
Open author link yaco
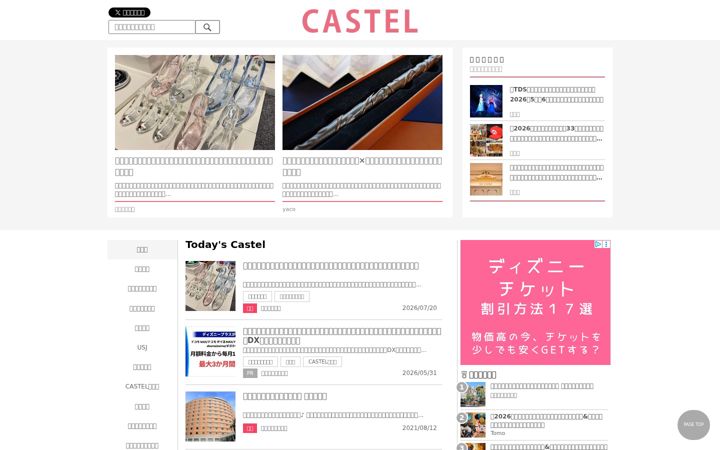click(x=289, y=209)
